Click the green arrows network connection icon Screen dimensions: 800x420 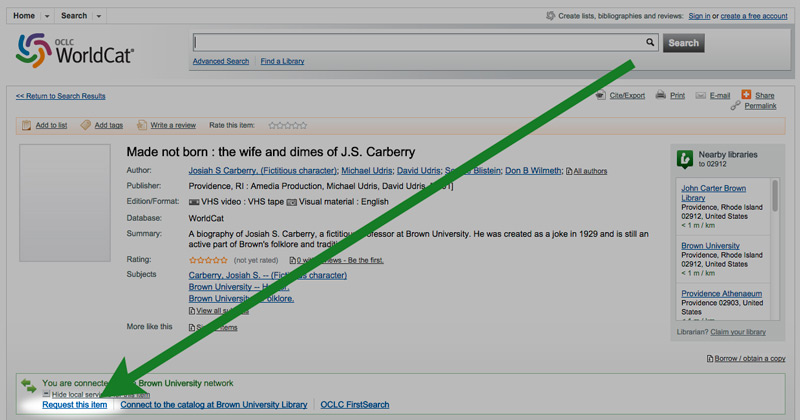pos(29,386)
